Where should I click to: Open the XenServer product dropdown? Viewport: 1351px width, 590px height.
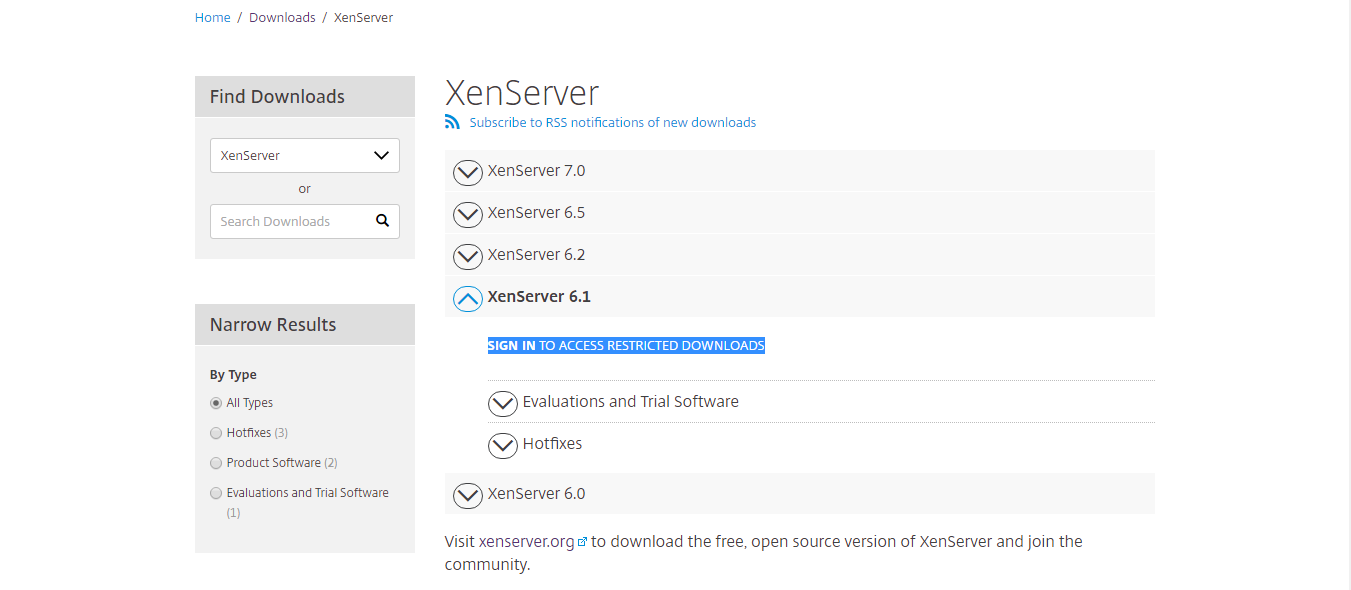(305, 155)
